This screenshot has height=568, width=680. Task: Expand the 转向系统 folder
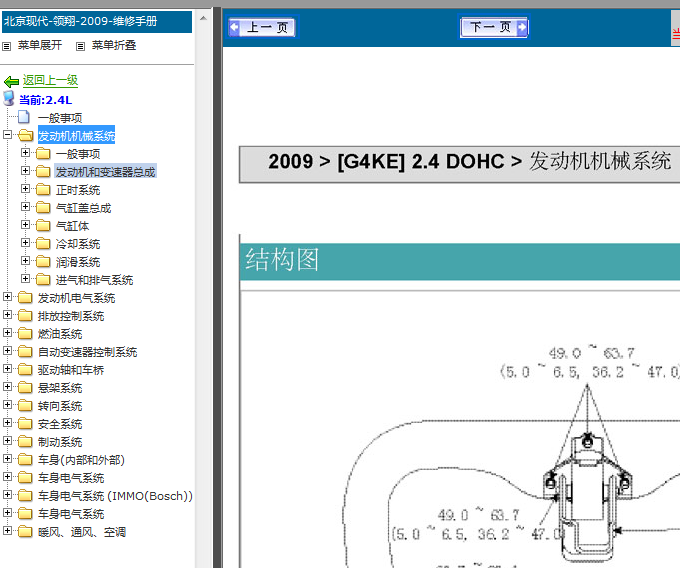(x=7, y=405)
